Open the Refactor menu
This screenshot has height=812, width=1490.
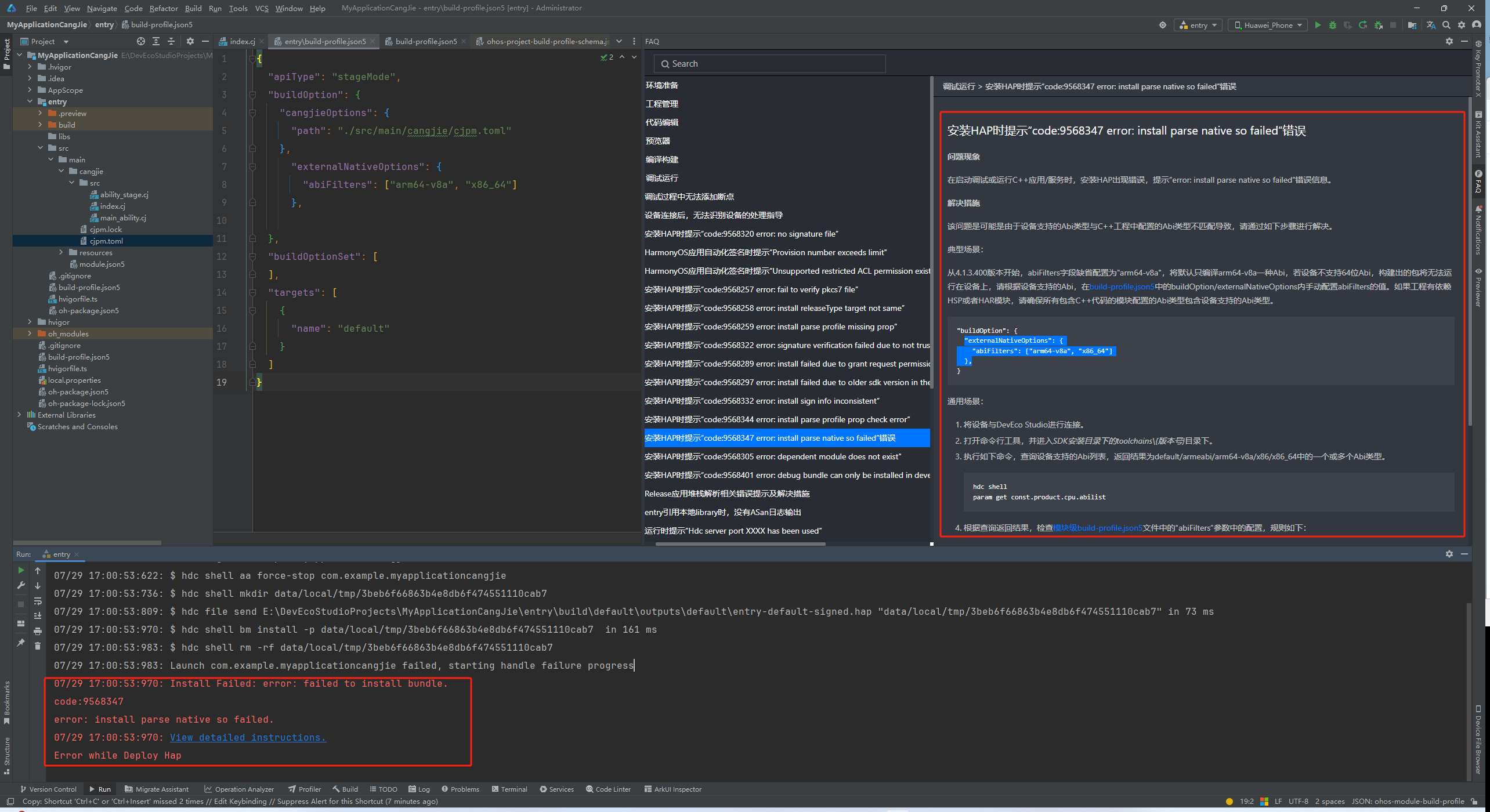point(163,8)
